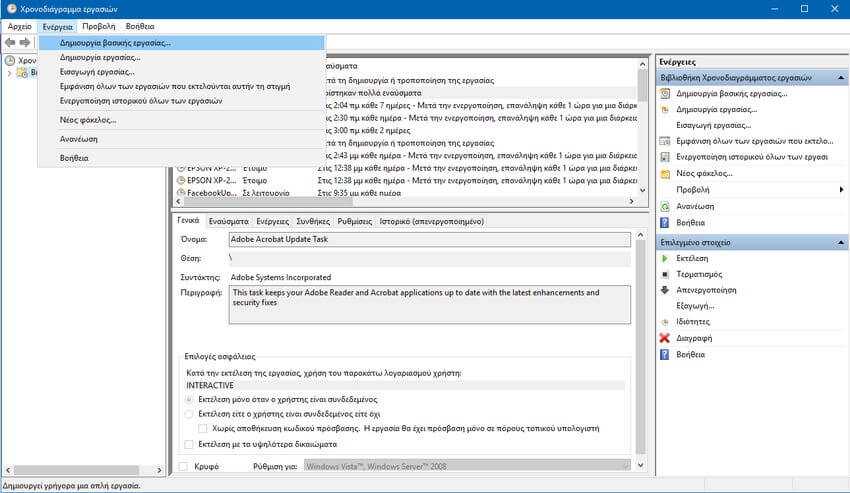Open the Αρχείο menu
This screenshot has height=493, width=850.
[x=20, y=26]
